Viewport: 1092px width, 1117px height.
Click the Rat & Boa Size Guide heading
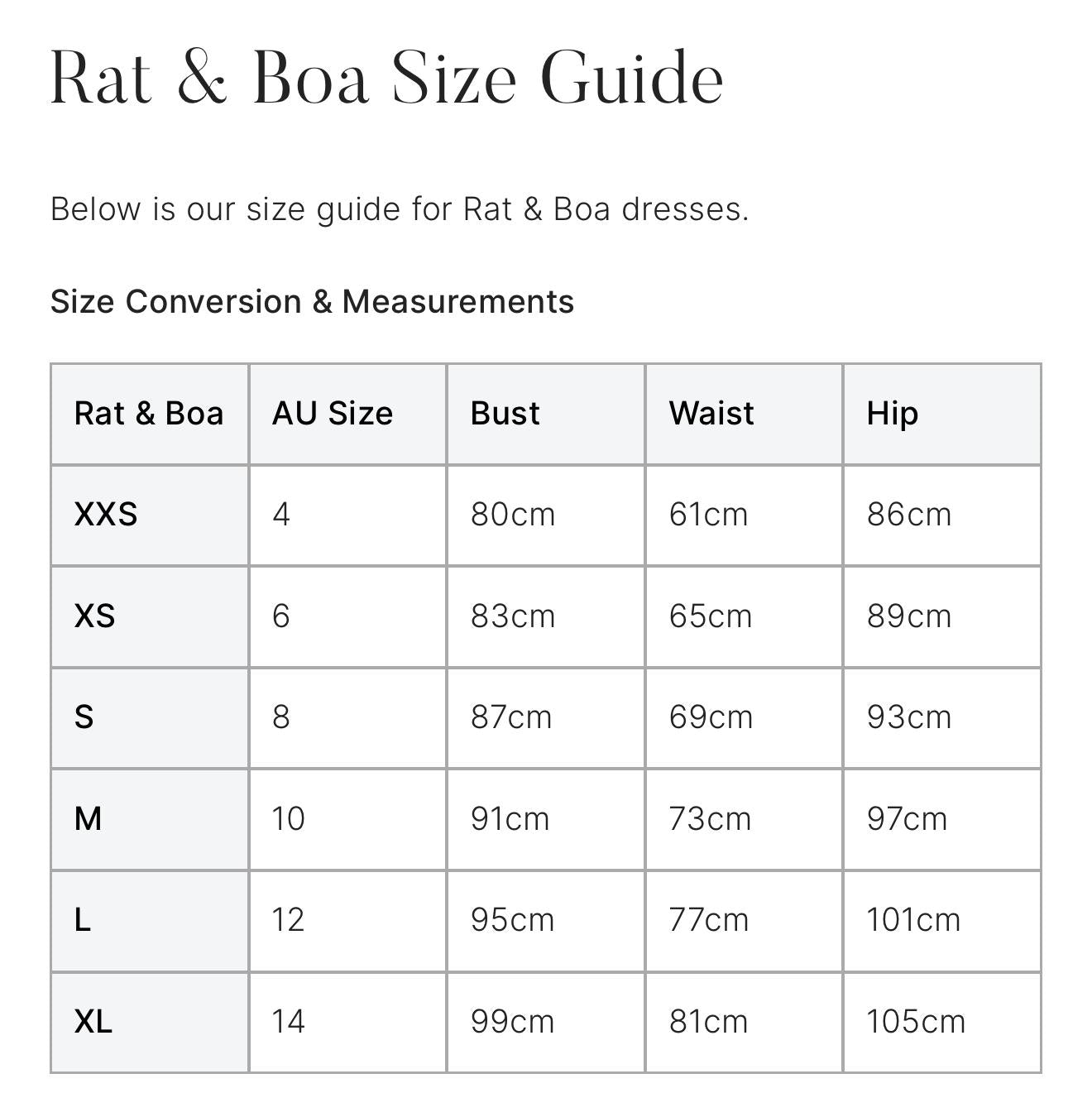pyautogui.click(x=387, y=79)
